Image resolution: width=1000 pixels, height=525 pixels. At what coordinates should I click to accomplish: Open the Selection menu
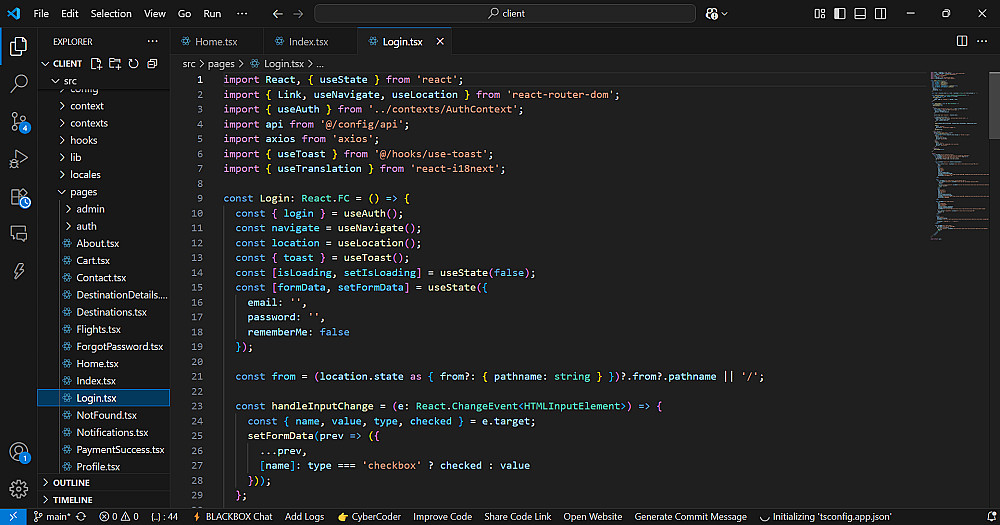click(x=110, y=14)
